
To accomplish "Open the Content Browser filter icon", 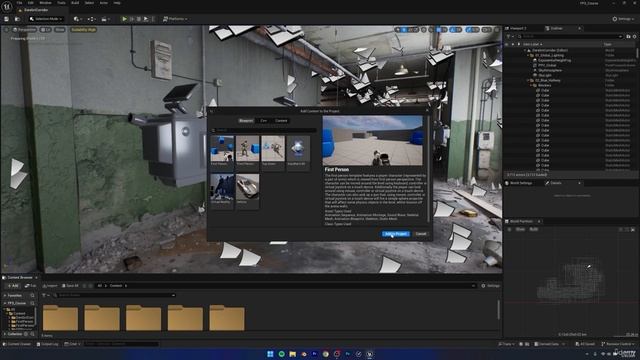I will click(x=45, y=295).
